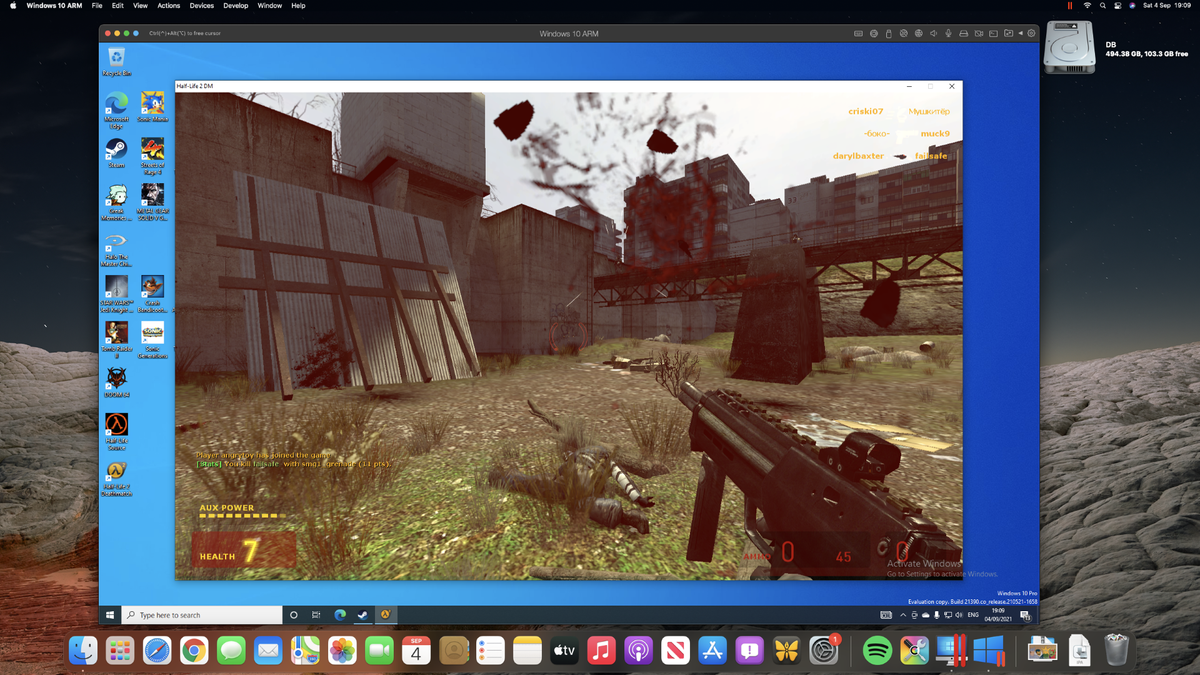
Task: Open the Apple menu
Action: [13, 5]
